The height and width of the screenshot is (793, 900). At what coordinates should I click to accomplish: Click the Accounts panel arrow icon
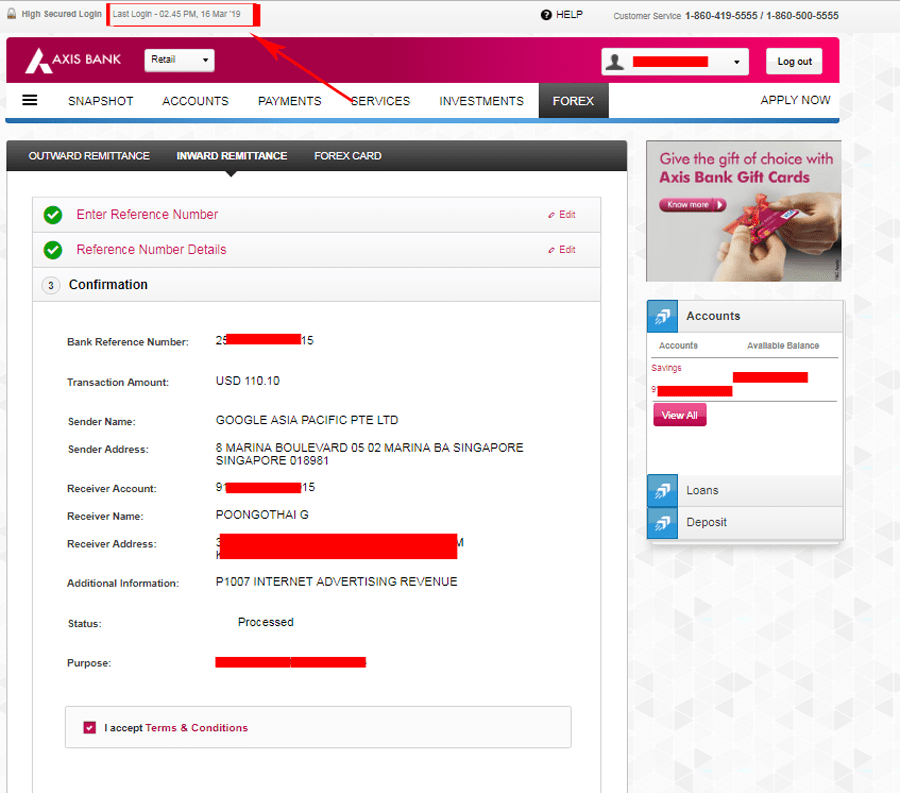[662, 316]
